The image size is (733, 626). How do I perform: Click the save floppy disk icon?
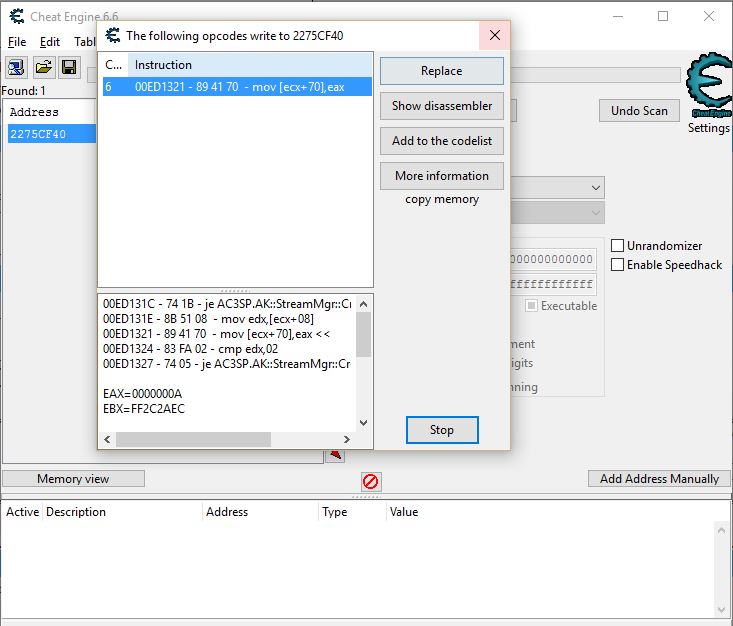coord(69,68)
